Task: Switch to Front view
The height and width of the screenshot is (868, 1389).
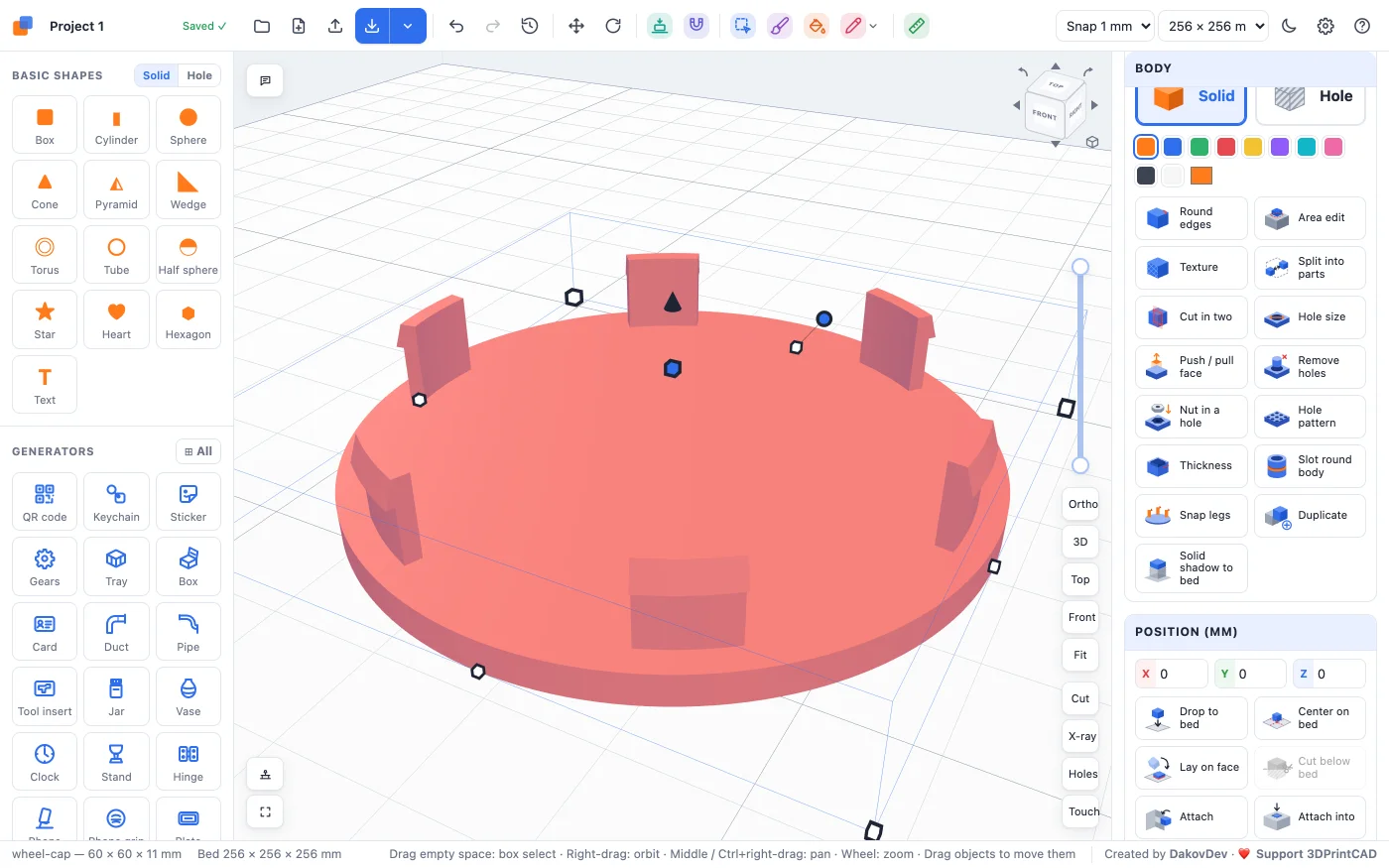Action: tap(1080, 617)
